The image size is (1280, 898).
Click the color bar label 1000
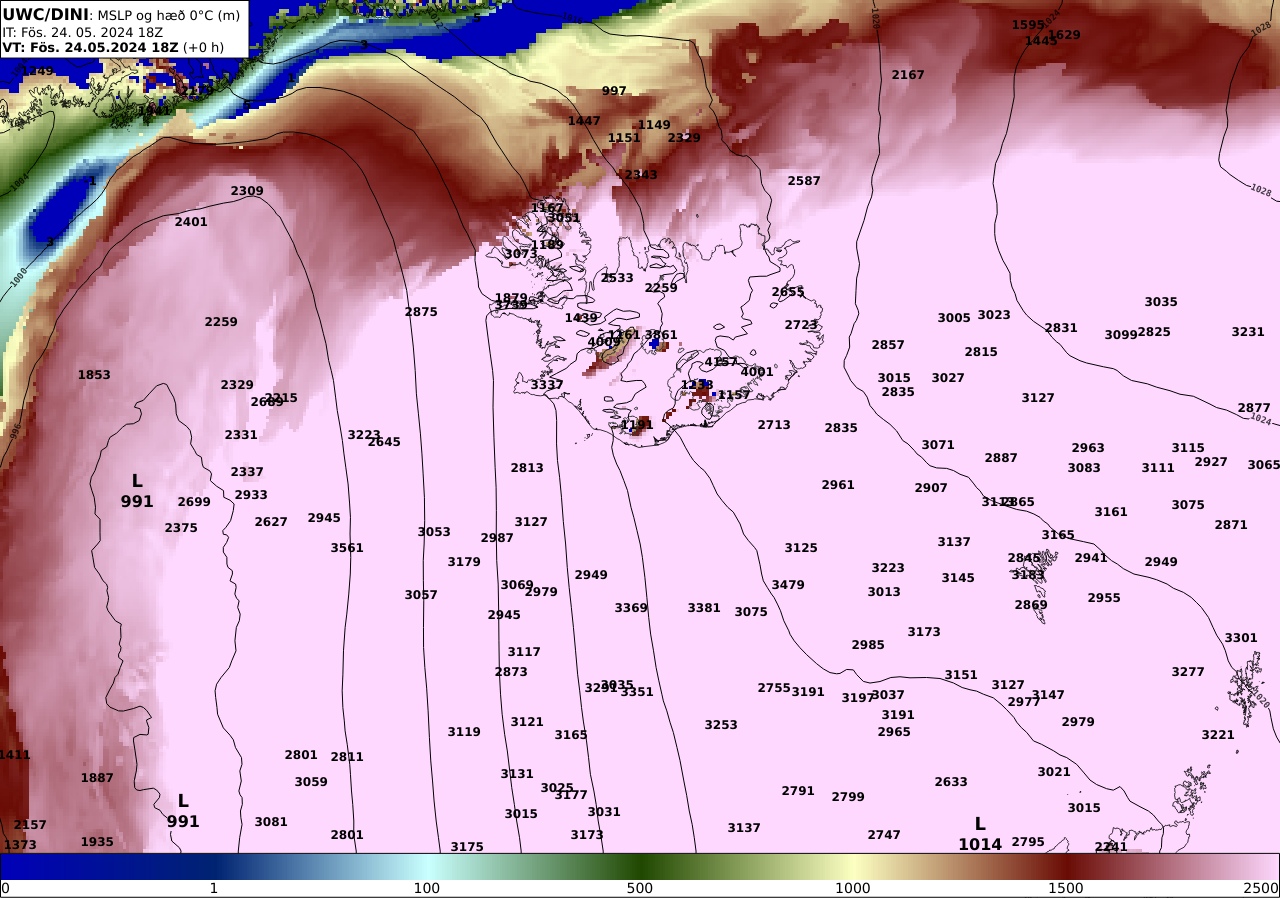point(853,888)
